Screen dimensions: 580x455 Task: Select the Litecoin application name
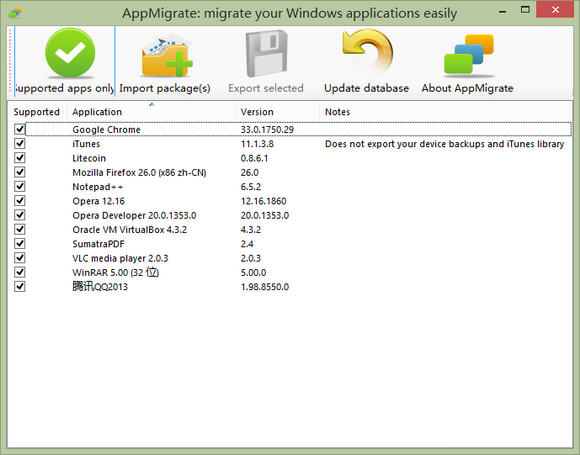point(89,158)
